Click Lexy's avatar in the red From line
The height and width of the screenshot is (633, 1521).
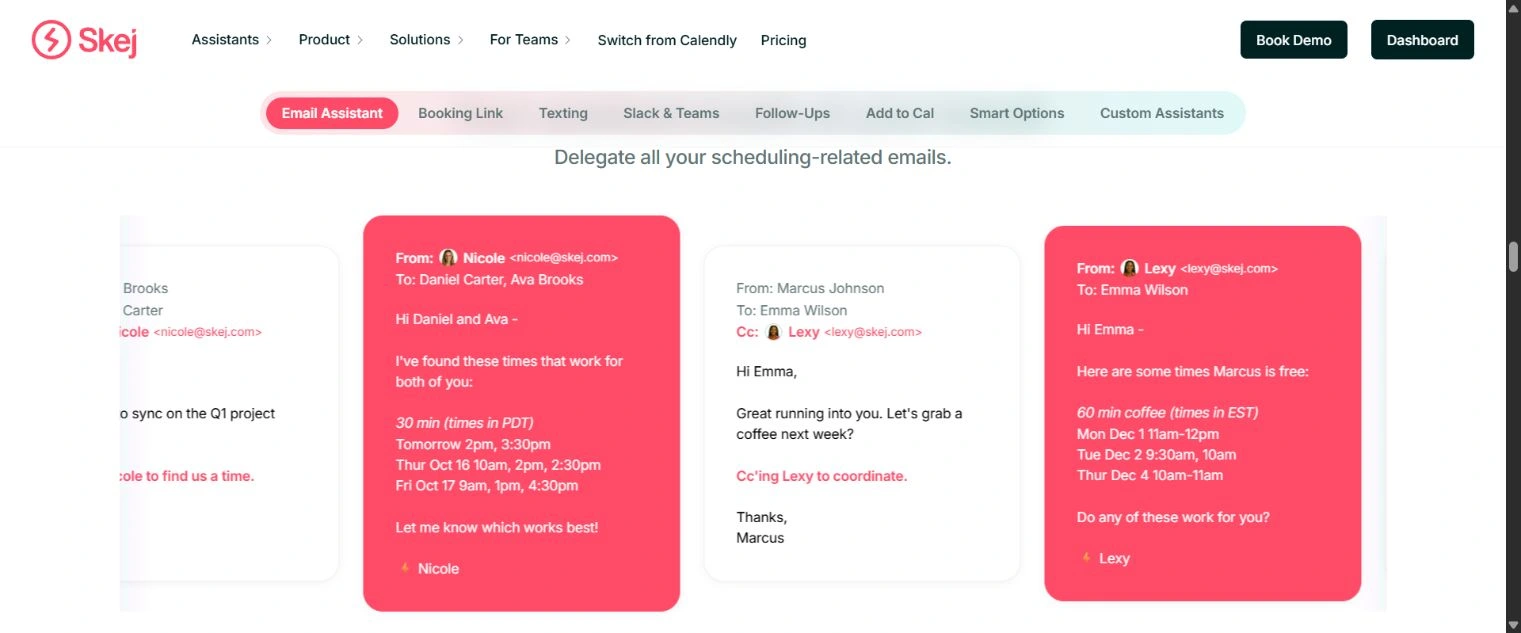1129,268
